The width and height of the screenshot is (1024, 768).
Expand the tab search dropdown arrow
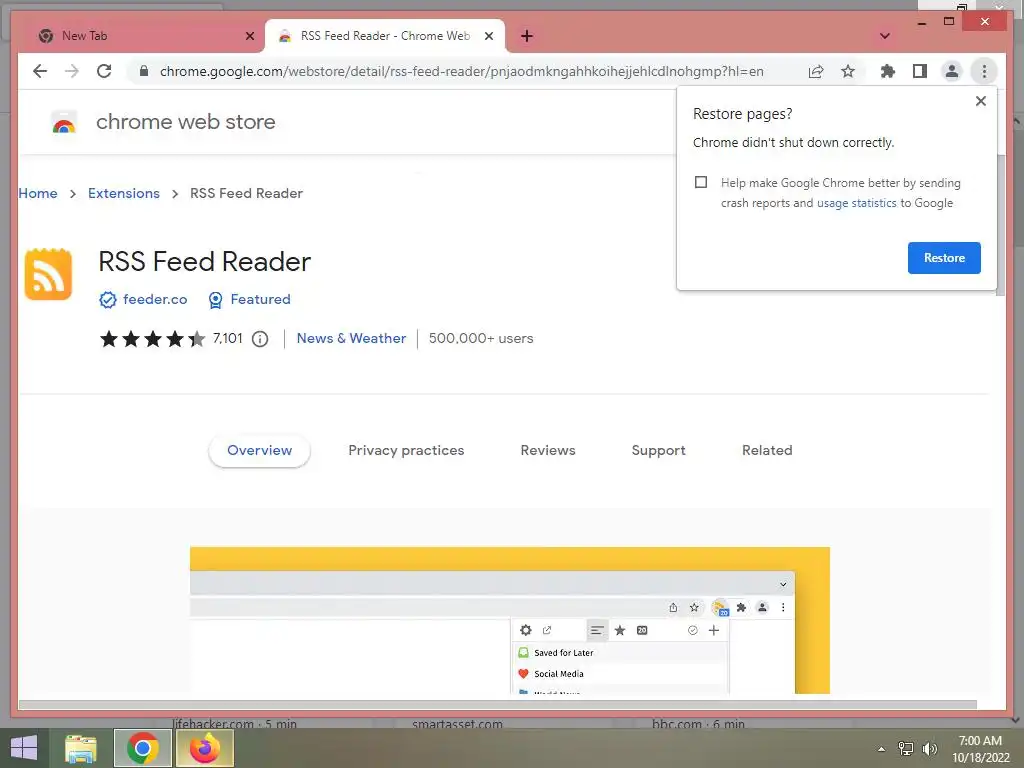pyautogui.click(x=885, y=36)
